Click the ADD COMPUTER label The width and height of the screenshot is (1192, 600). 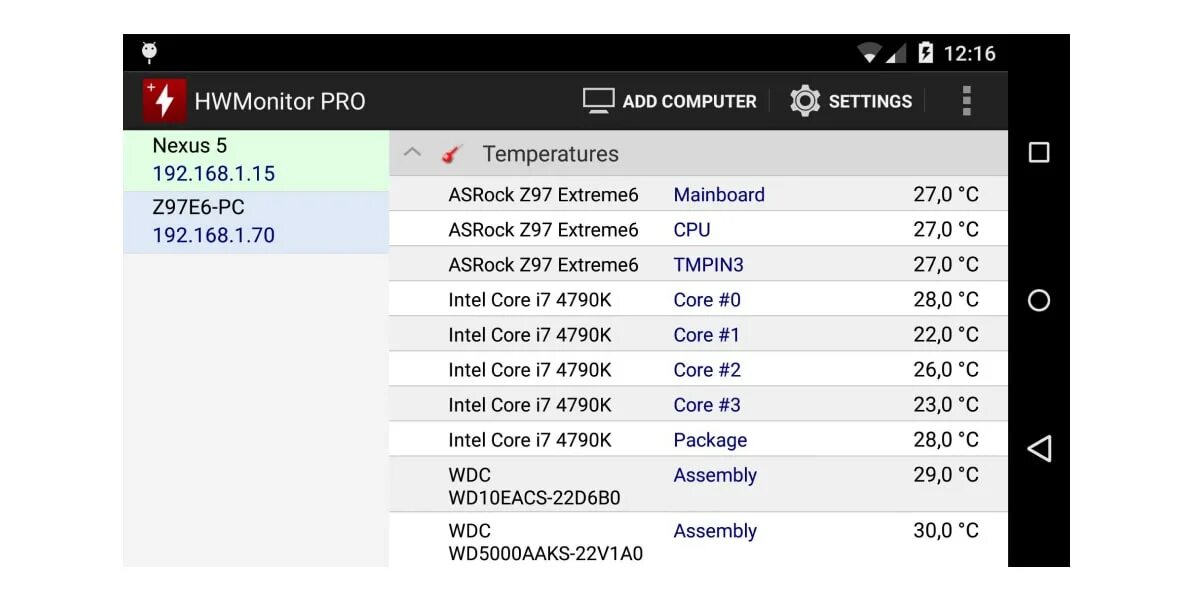coord(690,101)
